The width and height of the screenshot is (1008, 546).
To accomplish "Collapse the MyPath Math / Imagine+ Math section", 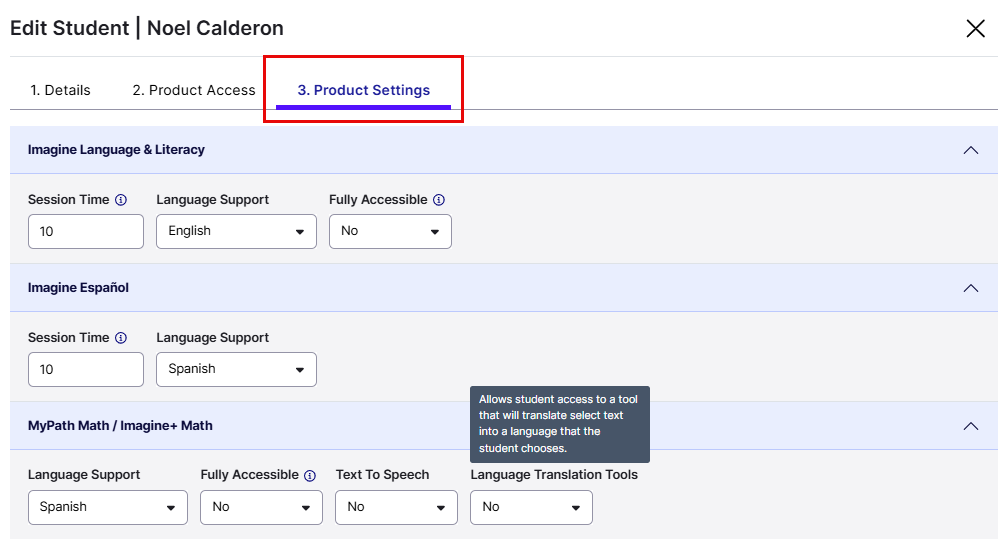I will pos(970,426).
